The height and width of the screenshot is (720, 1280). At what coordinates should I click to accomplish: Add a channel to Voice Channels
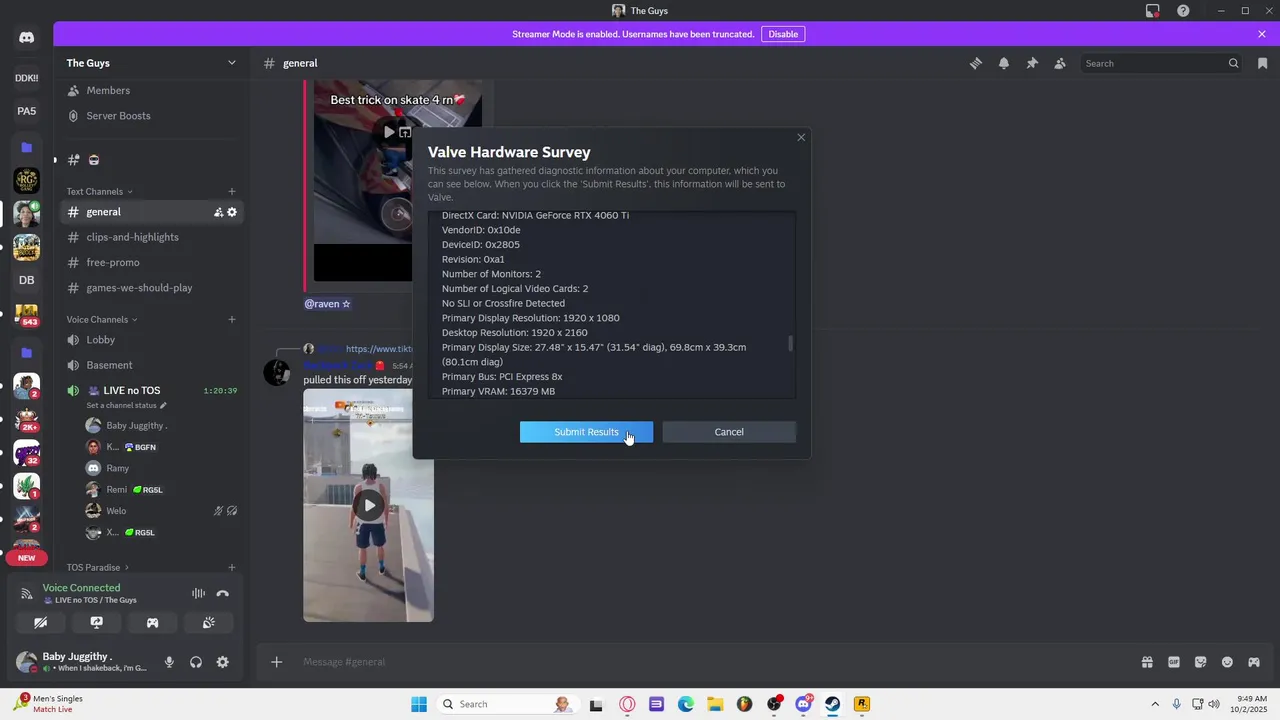(232, 319)
